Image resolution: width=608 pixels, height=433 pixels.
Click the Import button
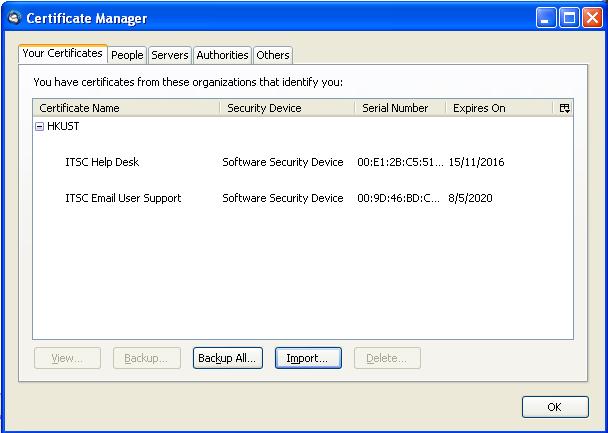(x=309, y=358)
